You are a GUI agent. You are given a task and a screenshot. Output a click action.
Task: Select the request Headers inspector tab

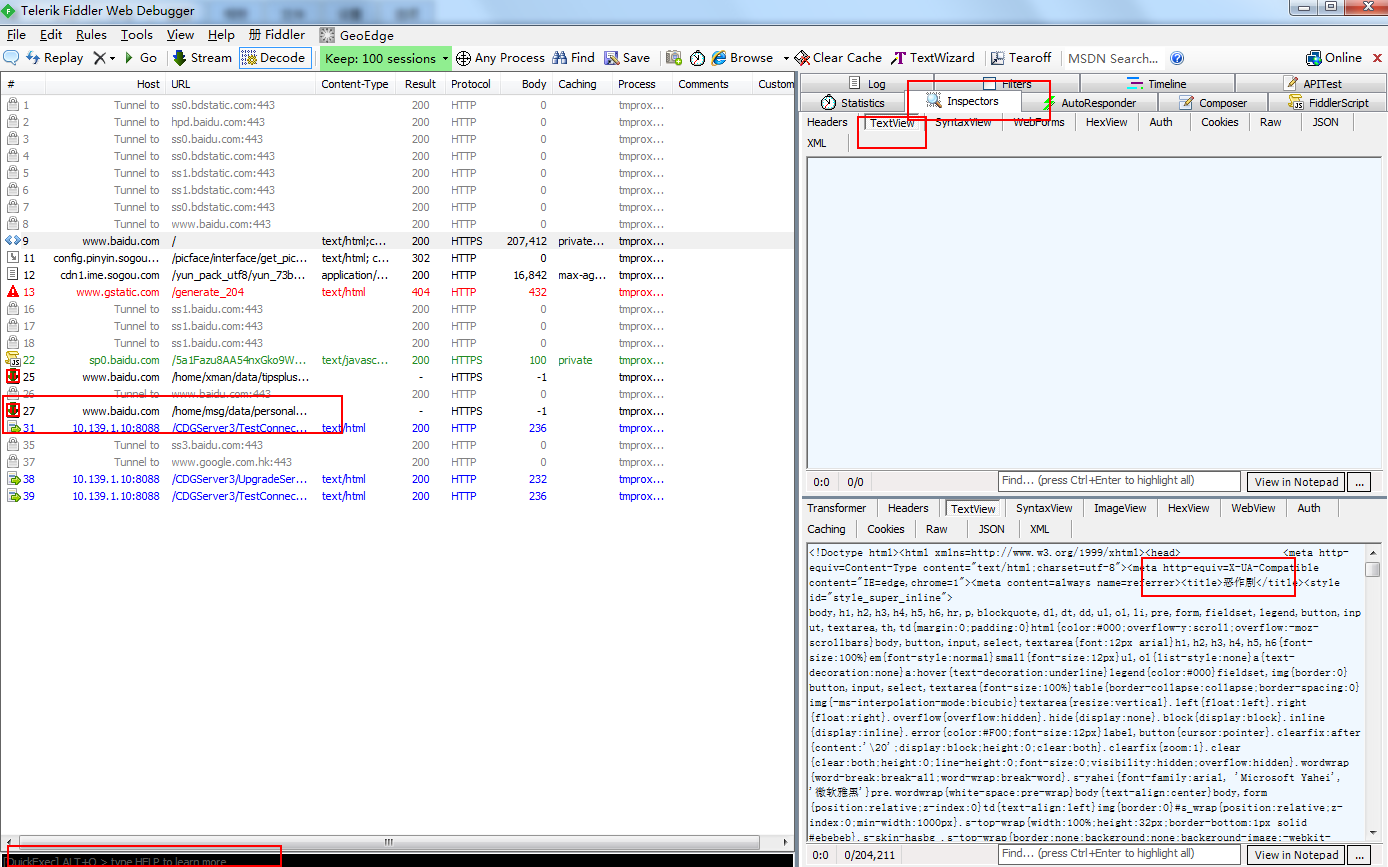click(827, 122)
